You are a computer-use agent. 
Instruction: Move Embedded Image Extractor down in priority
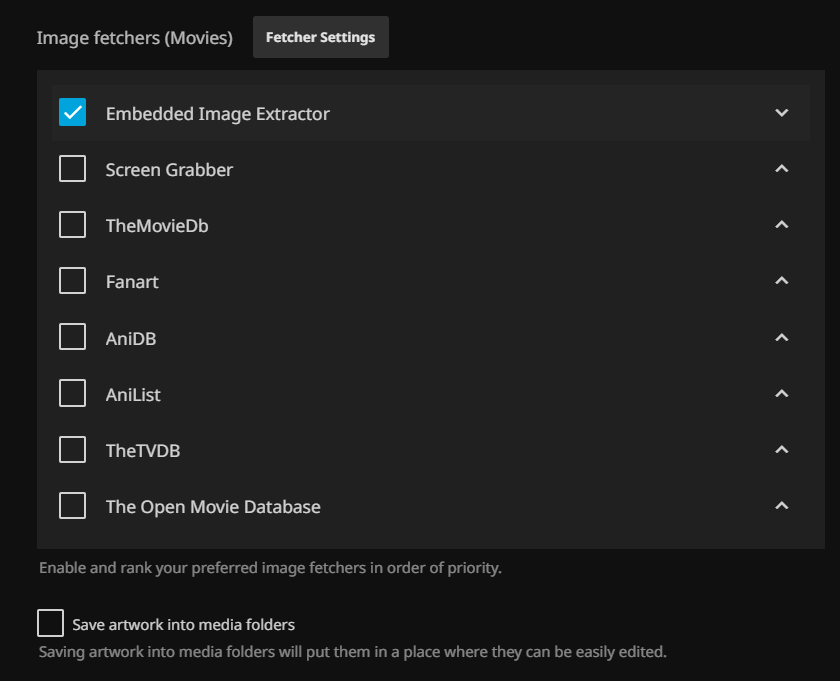[782, 113]
